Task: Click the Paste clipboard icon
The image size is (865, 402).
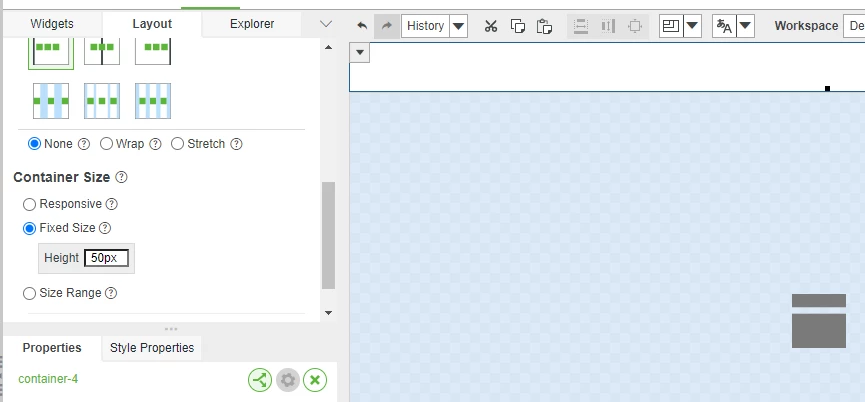Action: 544,26
